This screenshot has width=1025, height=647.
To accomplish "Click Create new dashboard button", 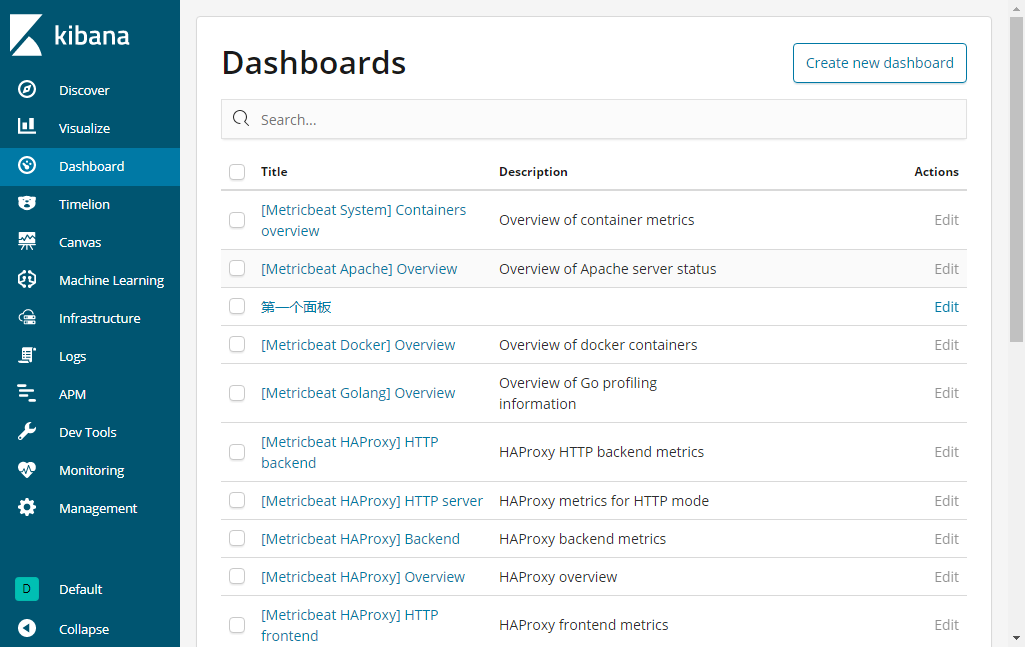I will click(x=879, y=63).
